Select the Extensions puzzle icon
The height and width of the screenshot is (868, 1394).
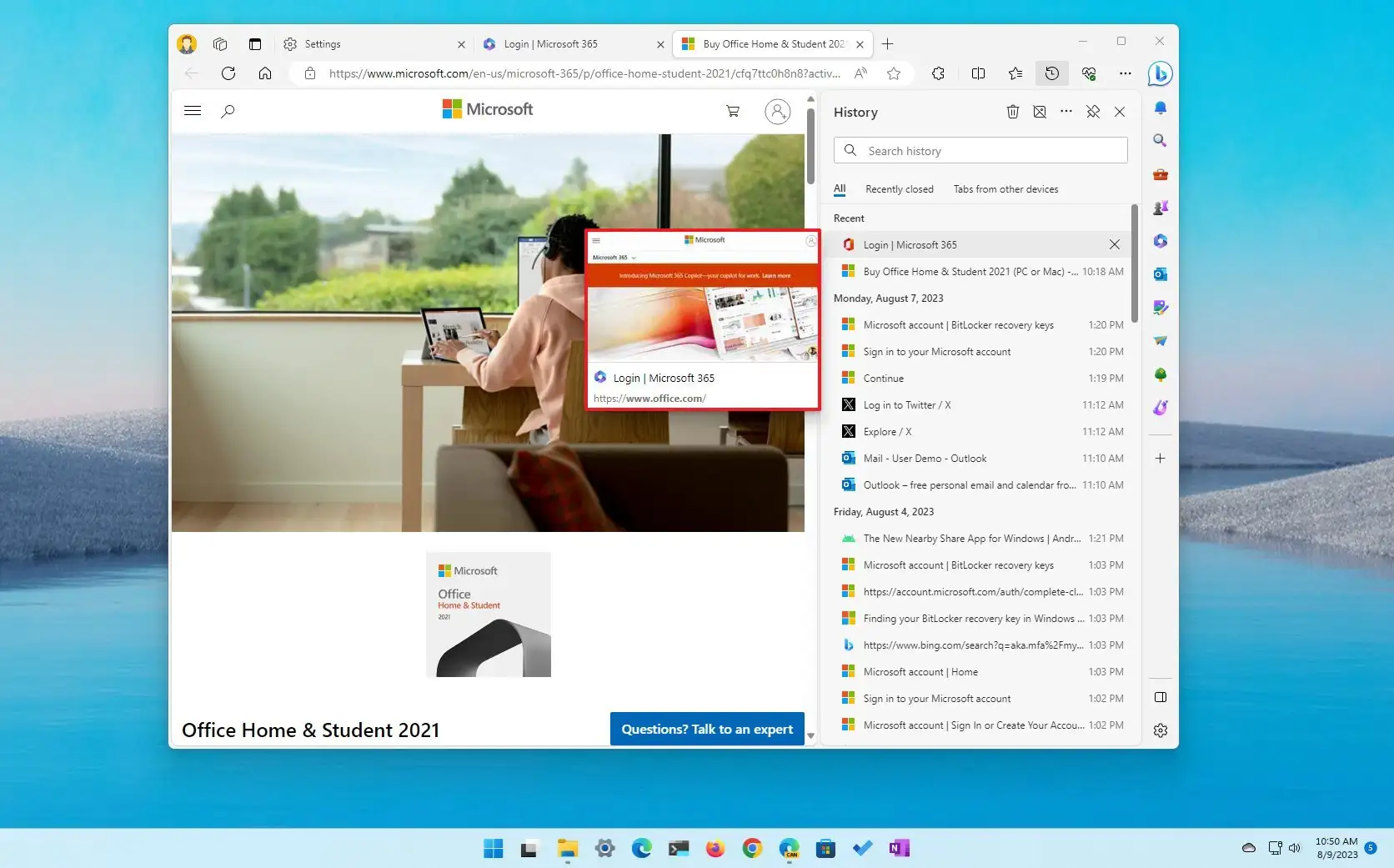(x=938, y=73)
